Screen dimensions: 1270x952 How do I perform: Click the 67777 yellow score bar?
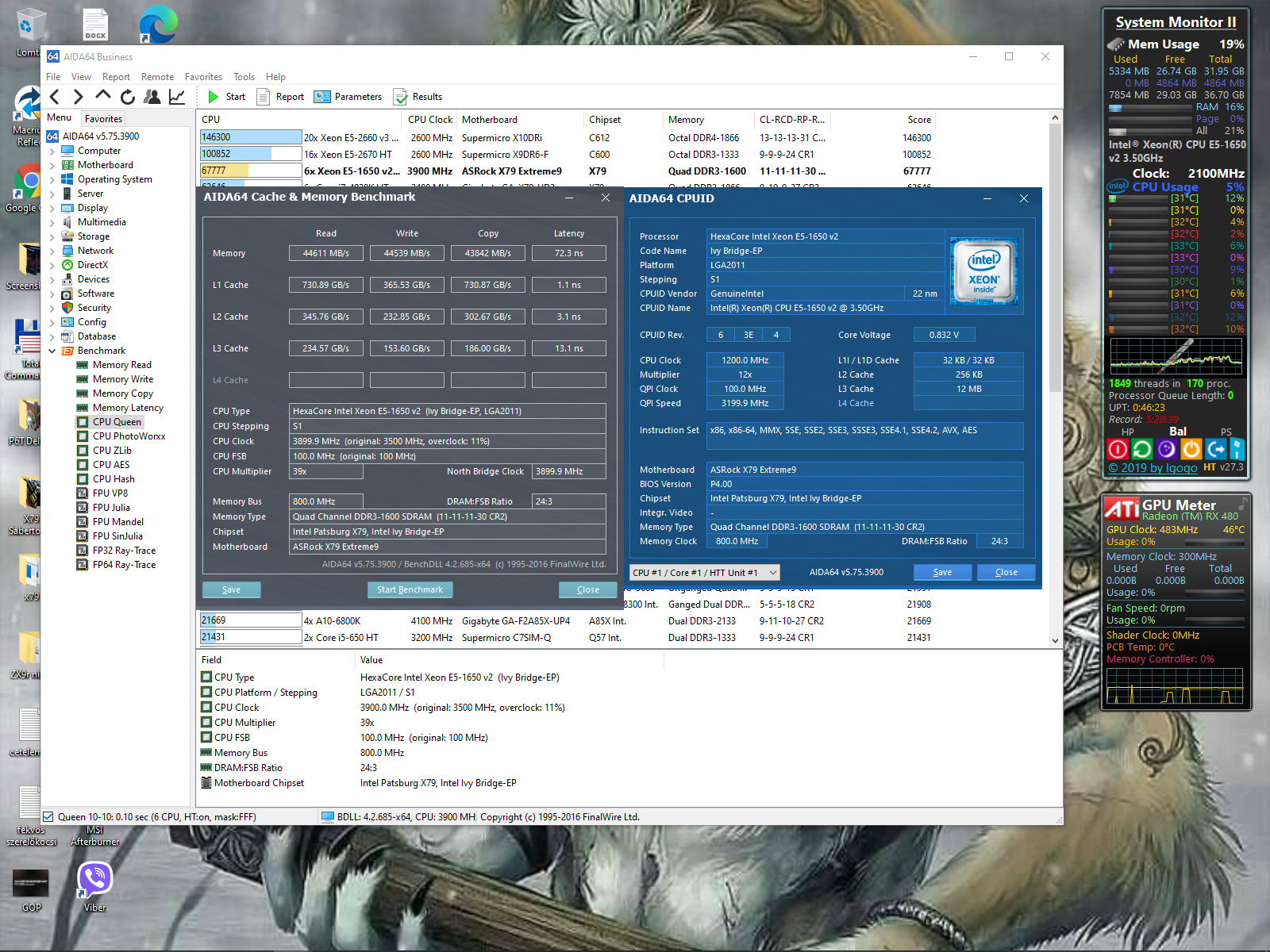[x=250, y=171]
